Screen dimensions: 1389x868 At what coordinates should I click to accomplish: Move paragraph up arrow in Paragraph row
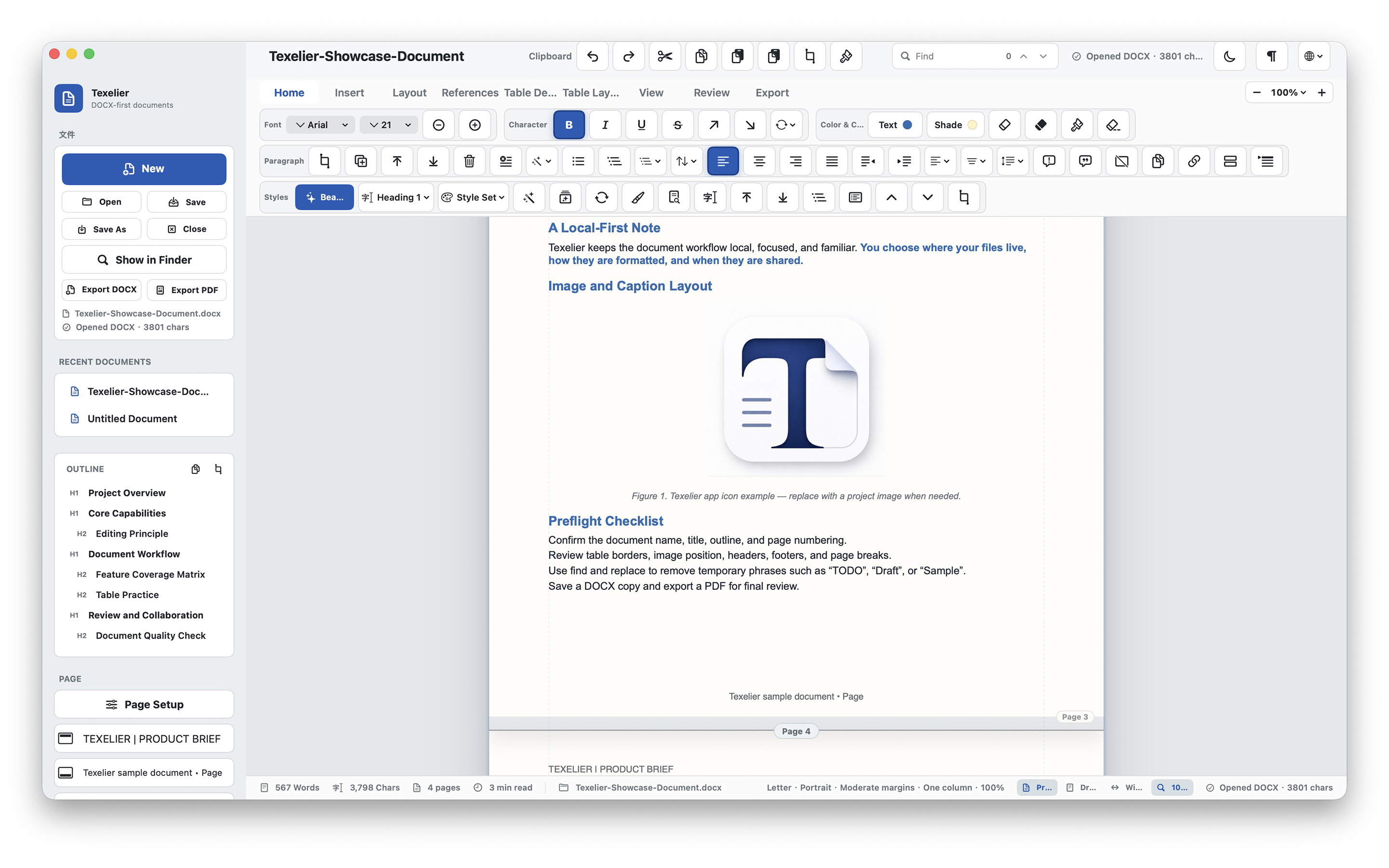(x=396, y=162)
